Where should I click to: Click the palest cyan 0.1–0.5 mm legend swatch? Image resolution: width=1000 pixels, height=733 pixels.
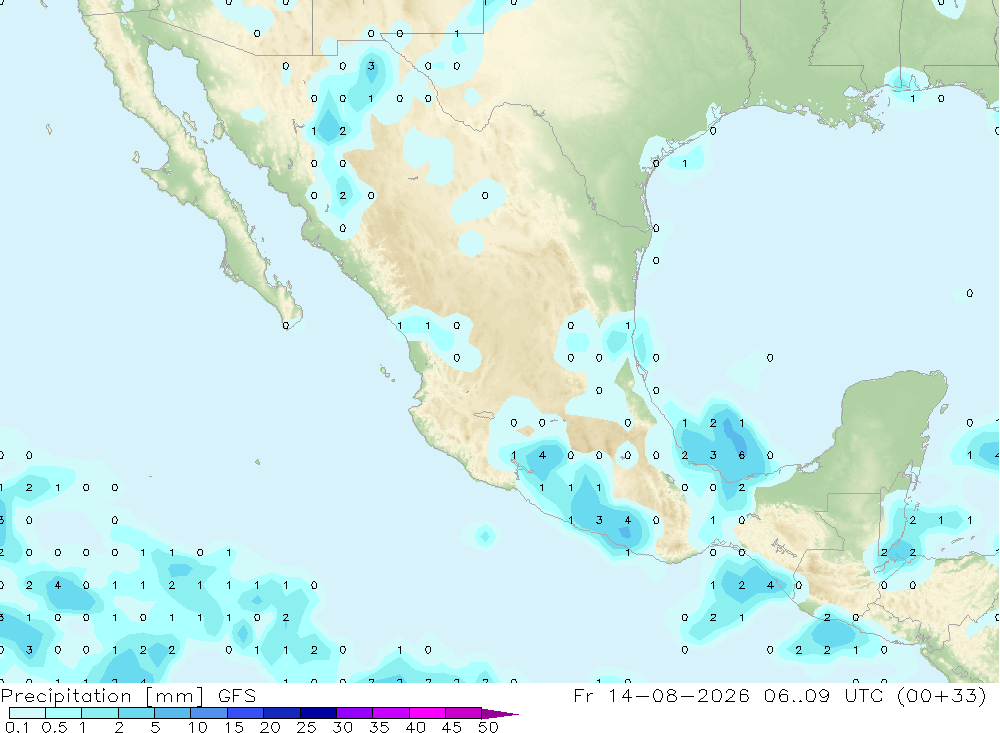pos(27,713)
